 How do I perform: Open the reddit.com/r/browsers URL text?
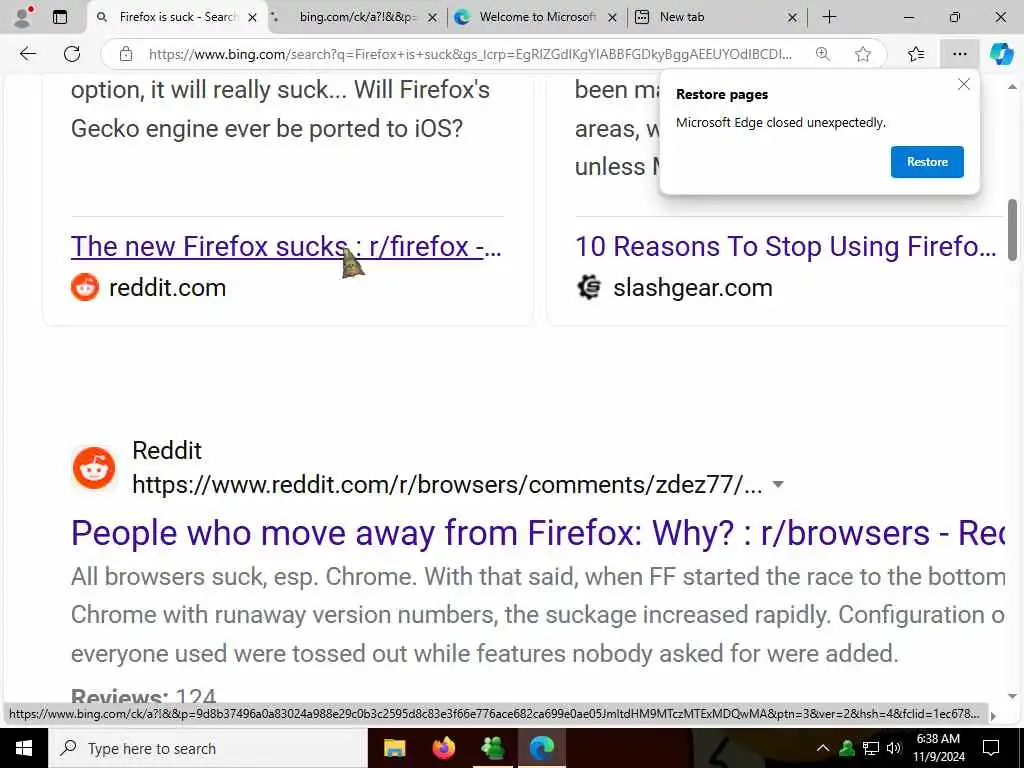point(447,485)
